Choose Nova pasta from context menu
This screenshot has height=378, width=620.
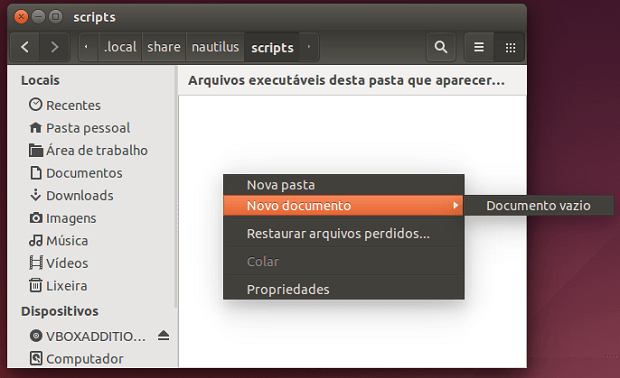[344, 185]
